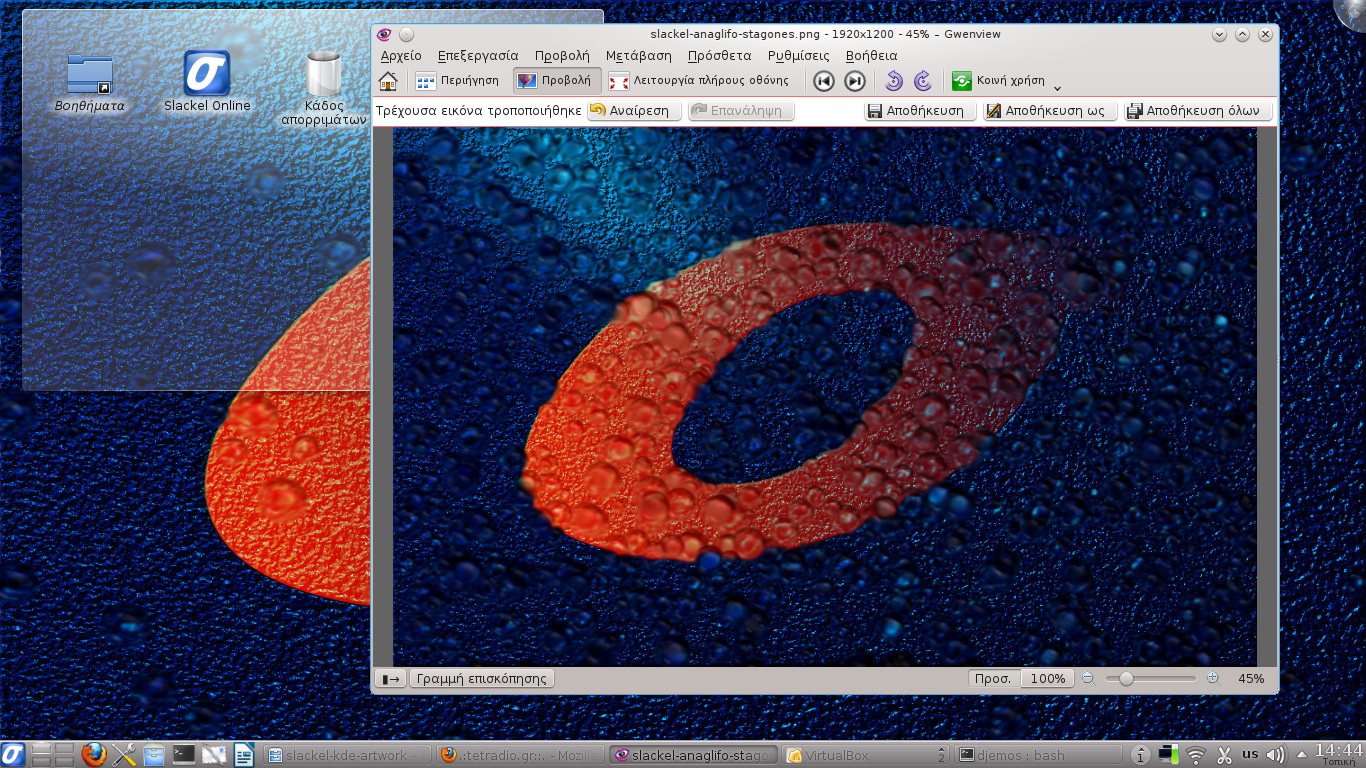
Task: Go to the next image
Action: pos(855,81)
